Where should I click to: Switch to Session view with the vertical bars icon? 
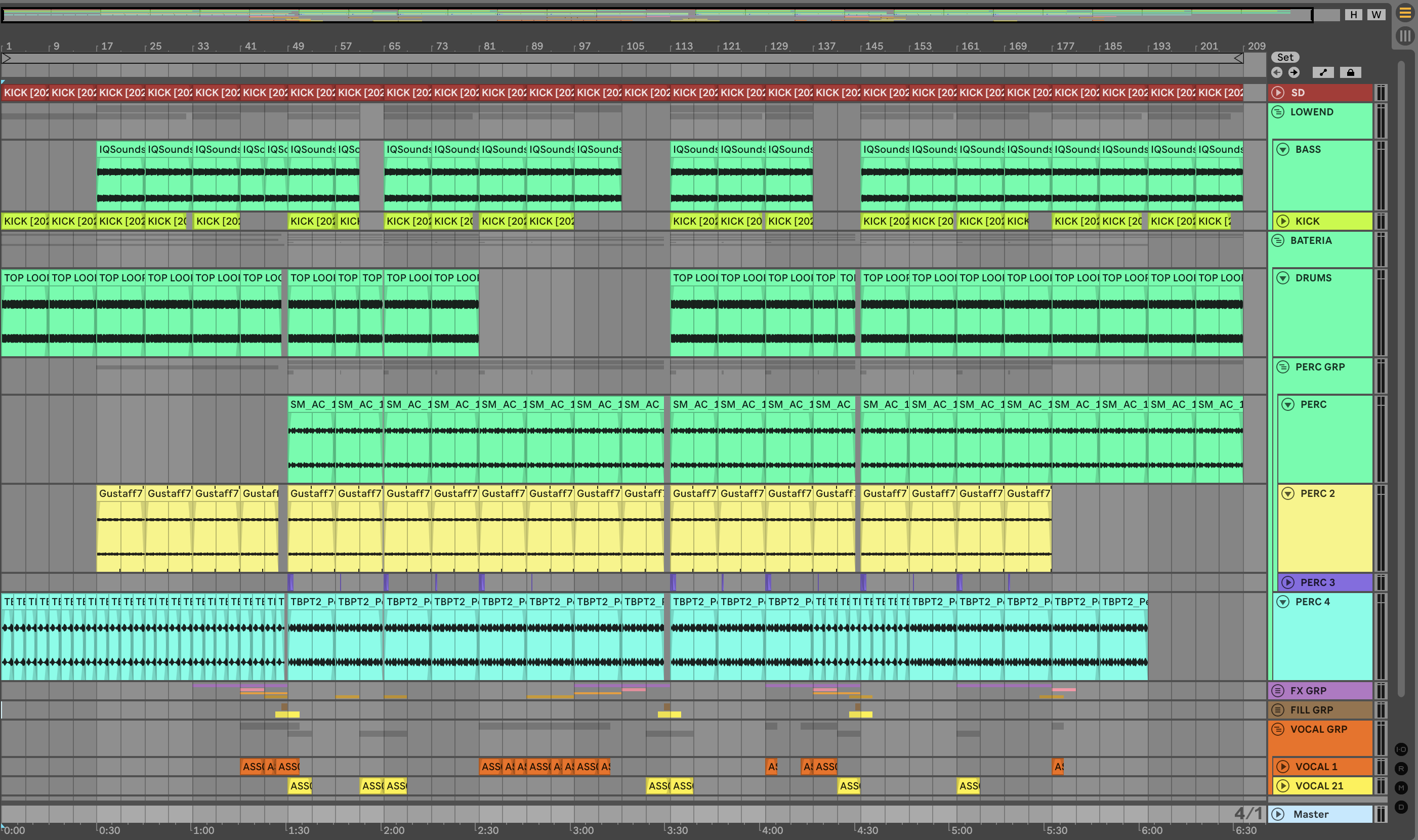tap(1405, 36)
